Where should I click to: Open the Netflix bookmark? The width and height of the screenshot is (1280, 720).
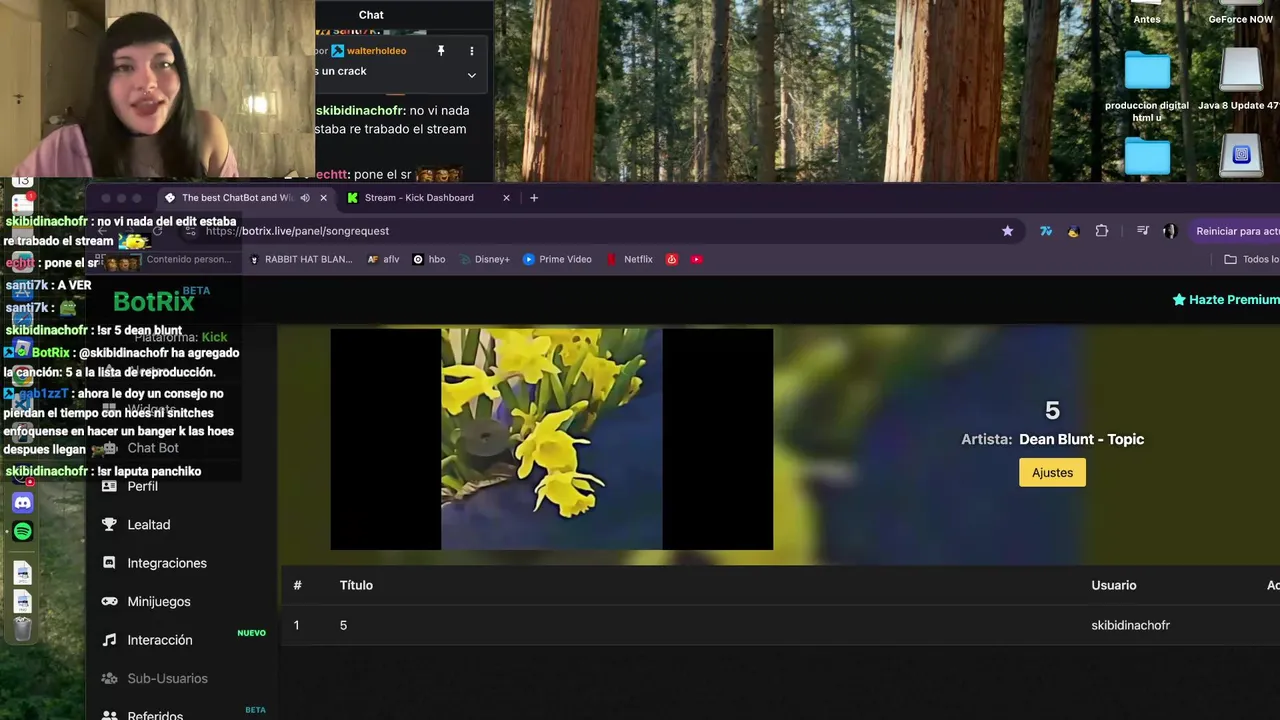629,259
